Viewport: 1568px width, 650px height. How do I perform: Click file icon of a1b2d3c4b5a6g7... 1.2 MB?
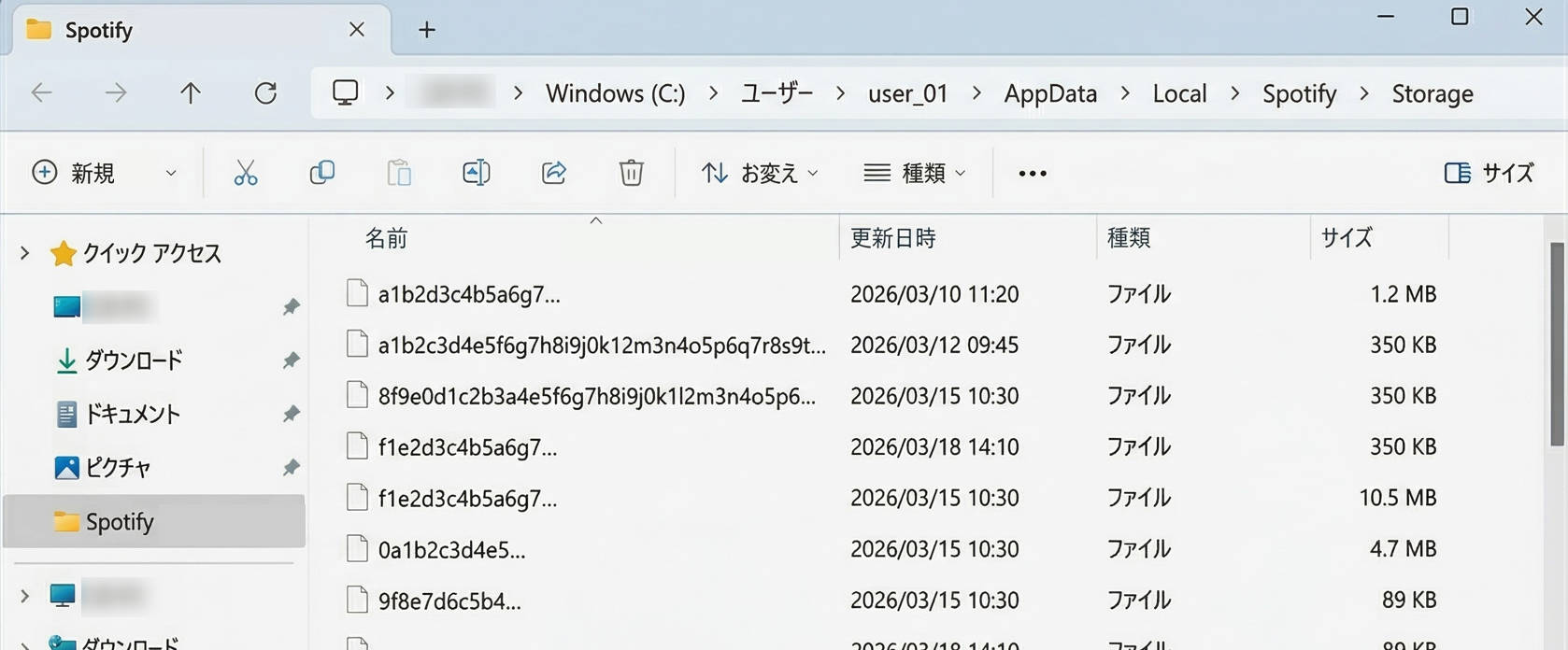[357, 293]
